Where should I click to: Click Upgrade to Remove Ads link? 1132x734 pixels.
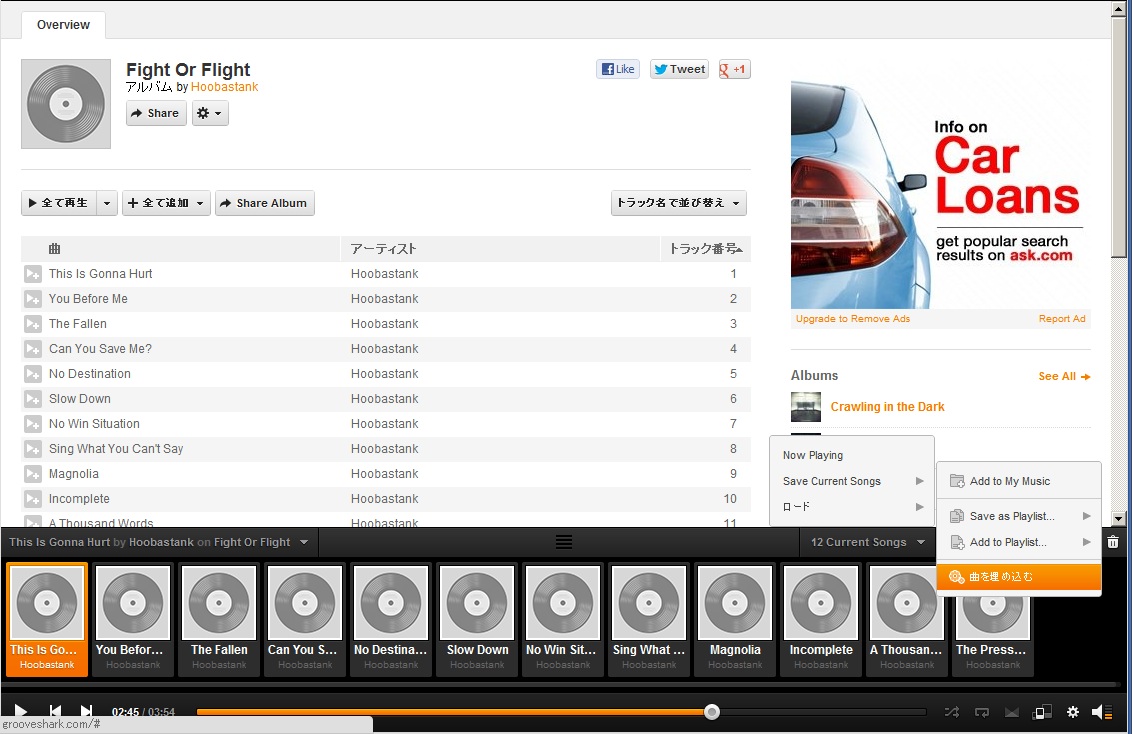(853, 318)
